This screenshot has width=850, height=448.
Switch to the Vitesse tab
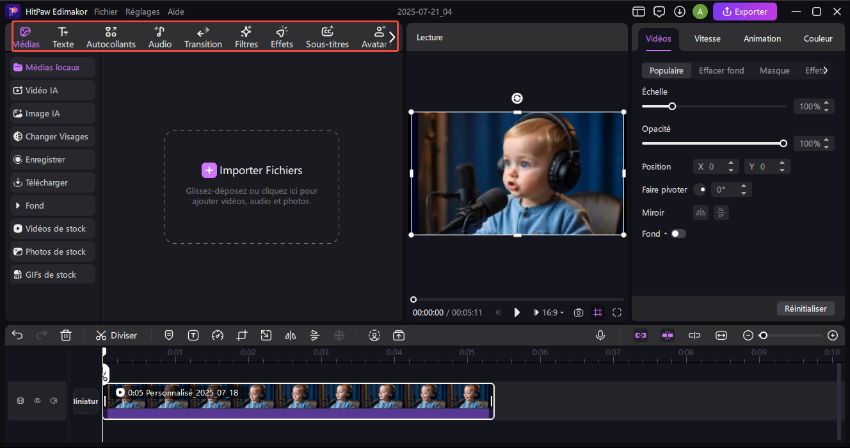pos(707,39)
